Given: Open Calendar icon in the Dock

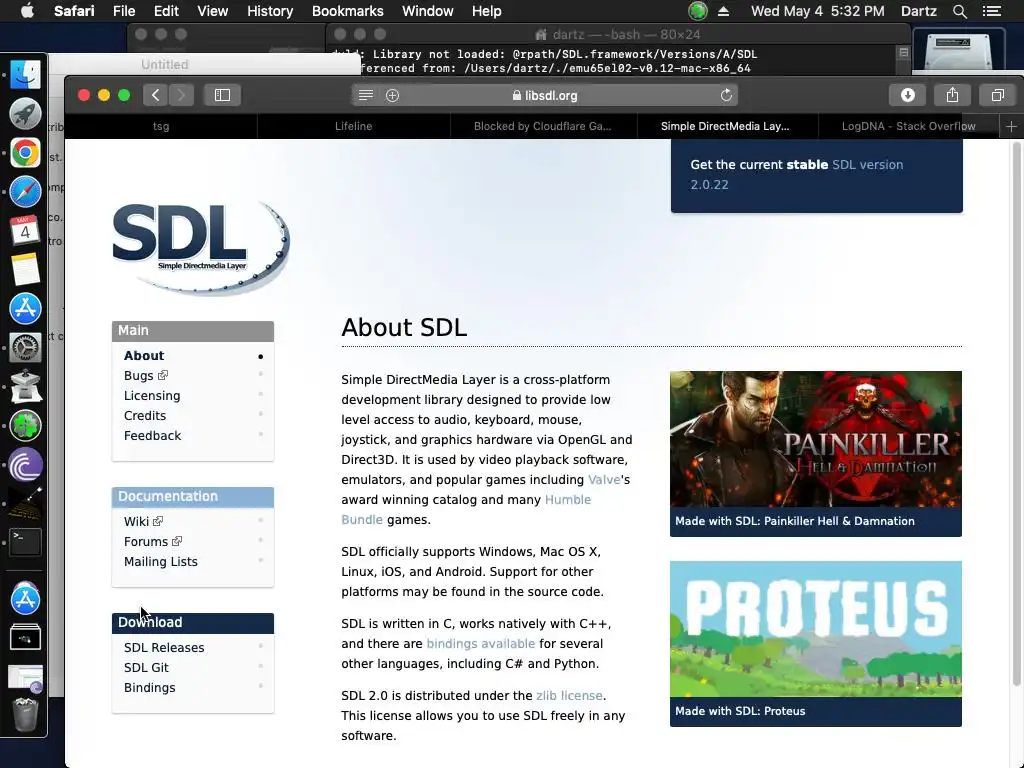Looking at the screenshot, I should [25, 230].
